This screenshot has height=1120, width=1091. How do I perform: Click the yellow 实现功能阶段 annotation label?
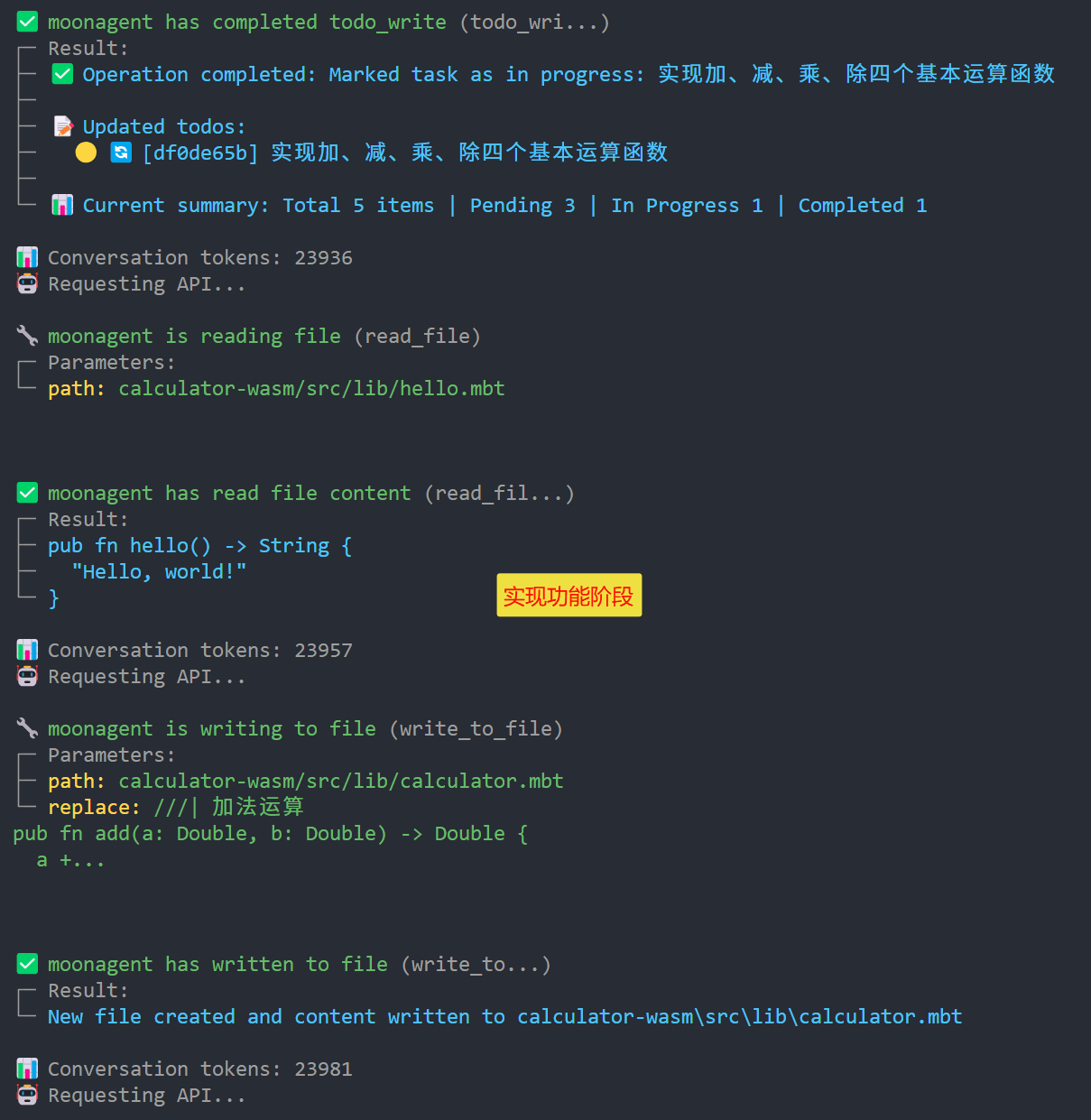click(569, 596)
